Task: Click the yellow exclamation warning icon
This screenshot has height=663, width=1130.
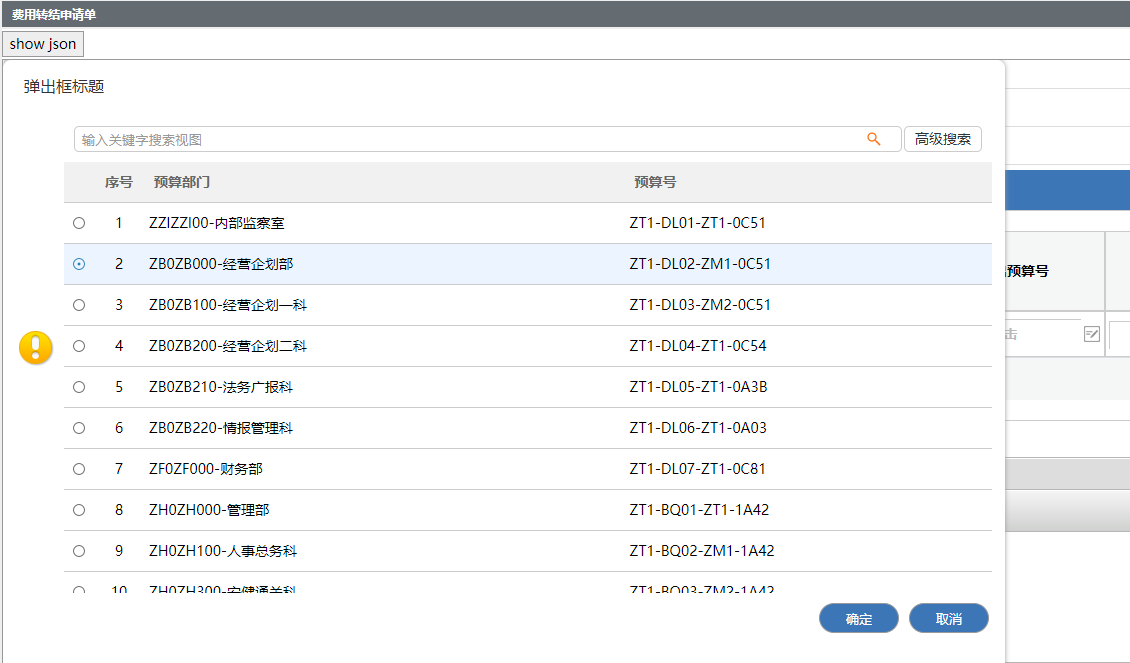Action: pyautogui.click(x=35, y=347)
